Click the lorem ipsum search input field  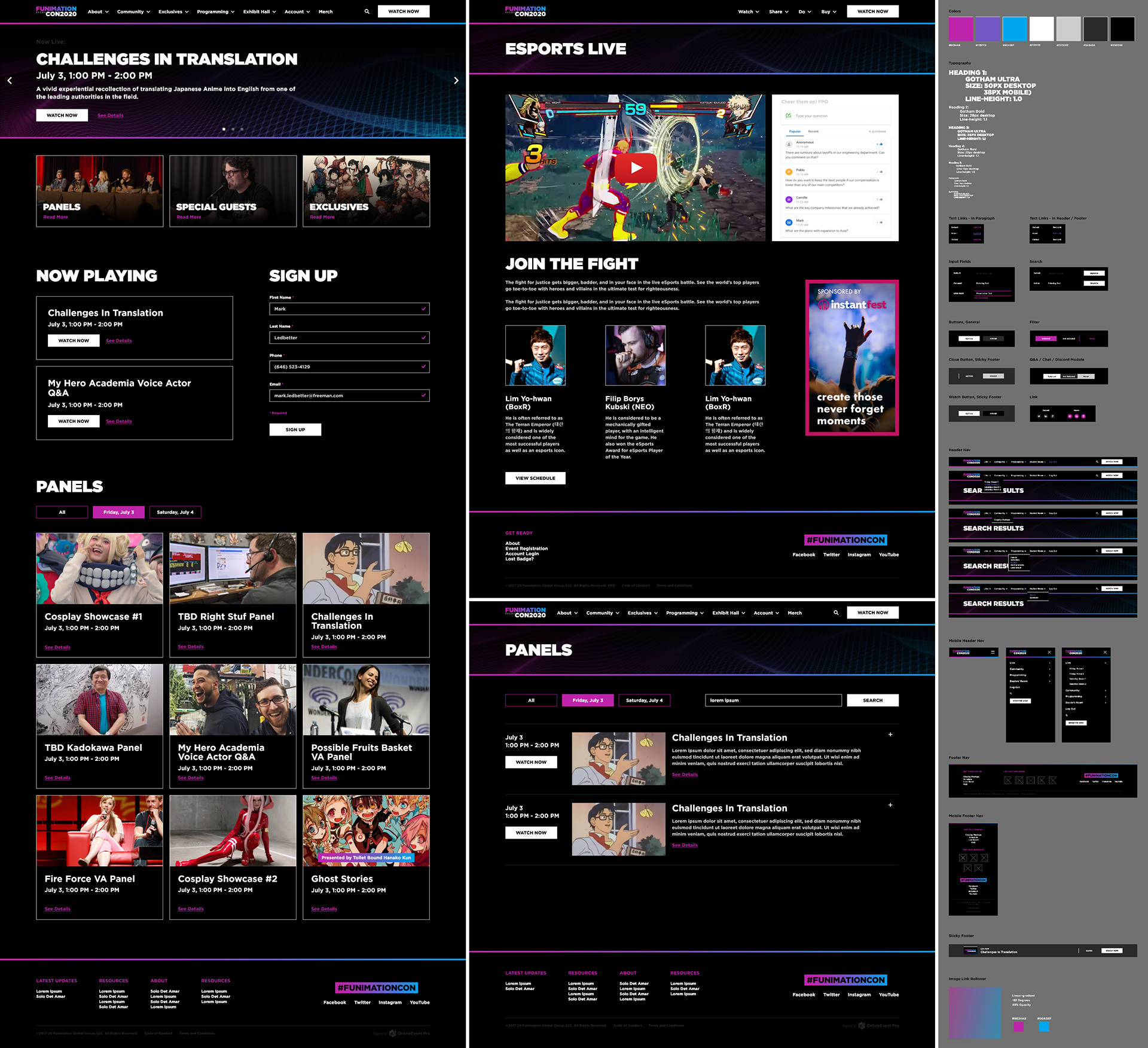point(773,700)
